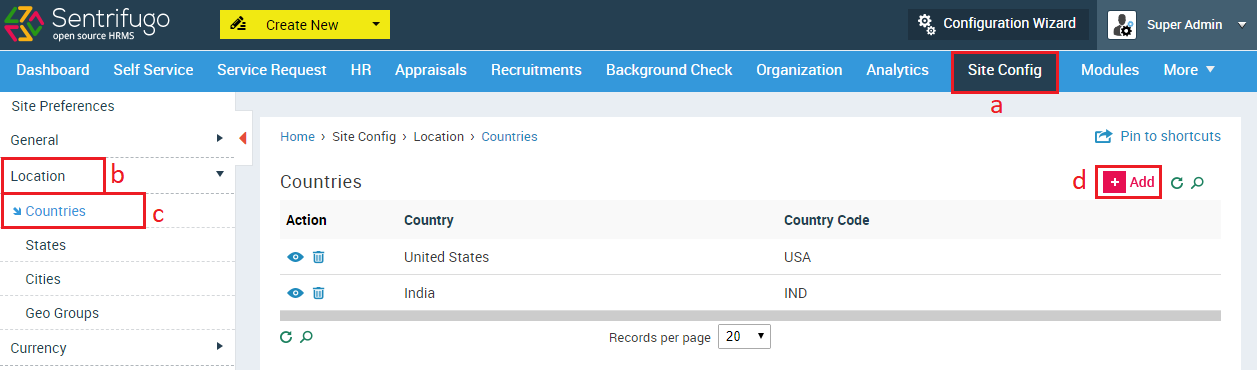Open the Create New dropdown
Viewport: 1257px width, 370px height.
pyautogui.click(x=305, y=25)
